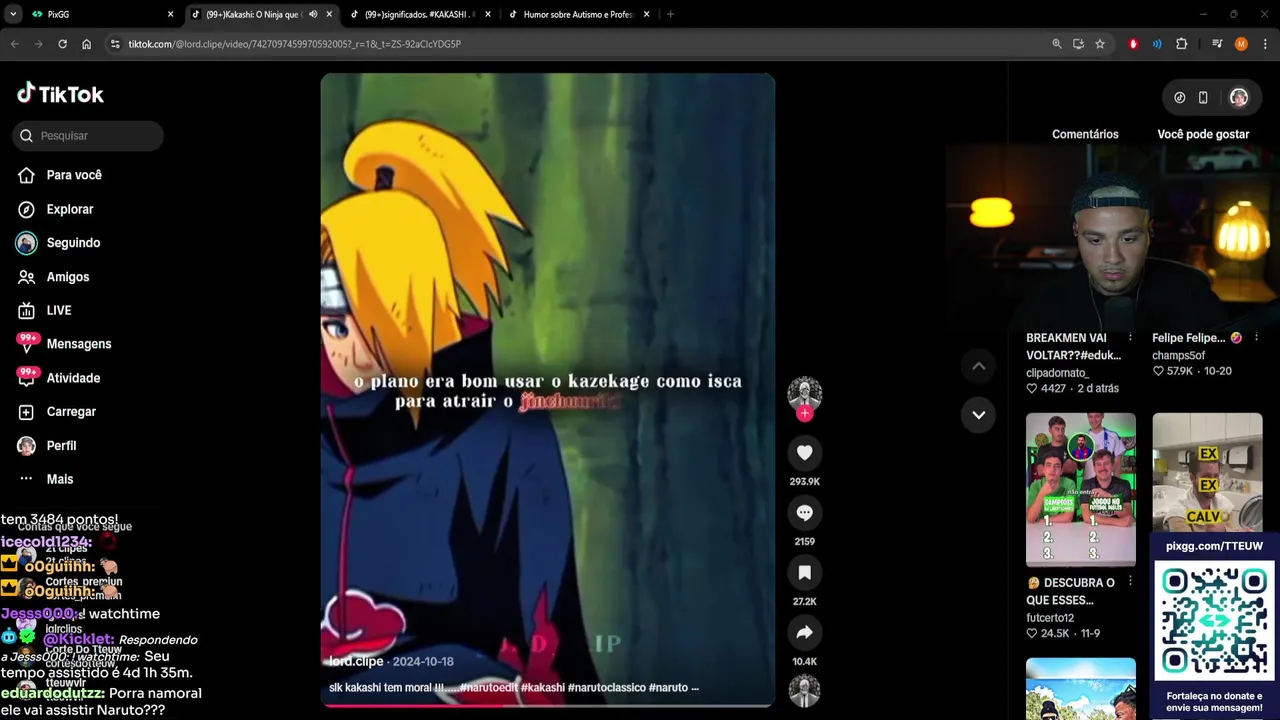Open options for Felipe Felipe video
Image resolution: width=1280 pixels, height=720 pixels.
tap(1256, 337)
